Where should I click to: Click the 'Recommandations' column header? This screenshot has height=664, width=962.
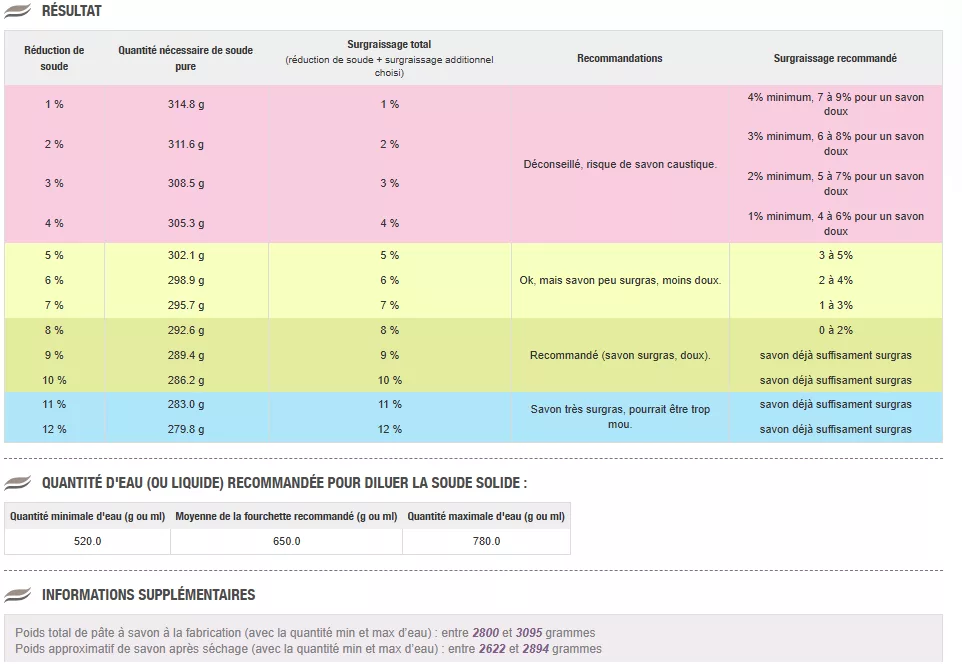620,58
